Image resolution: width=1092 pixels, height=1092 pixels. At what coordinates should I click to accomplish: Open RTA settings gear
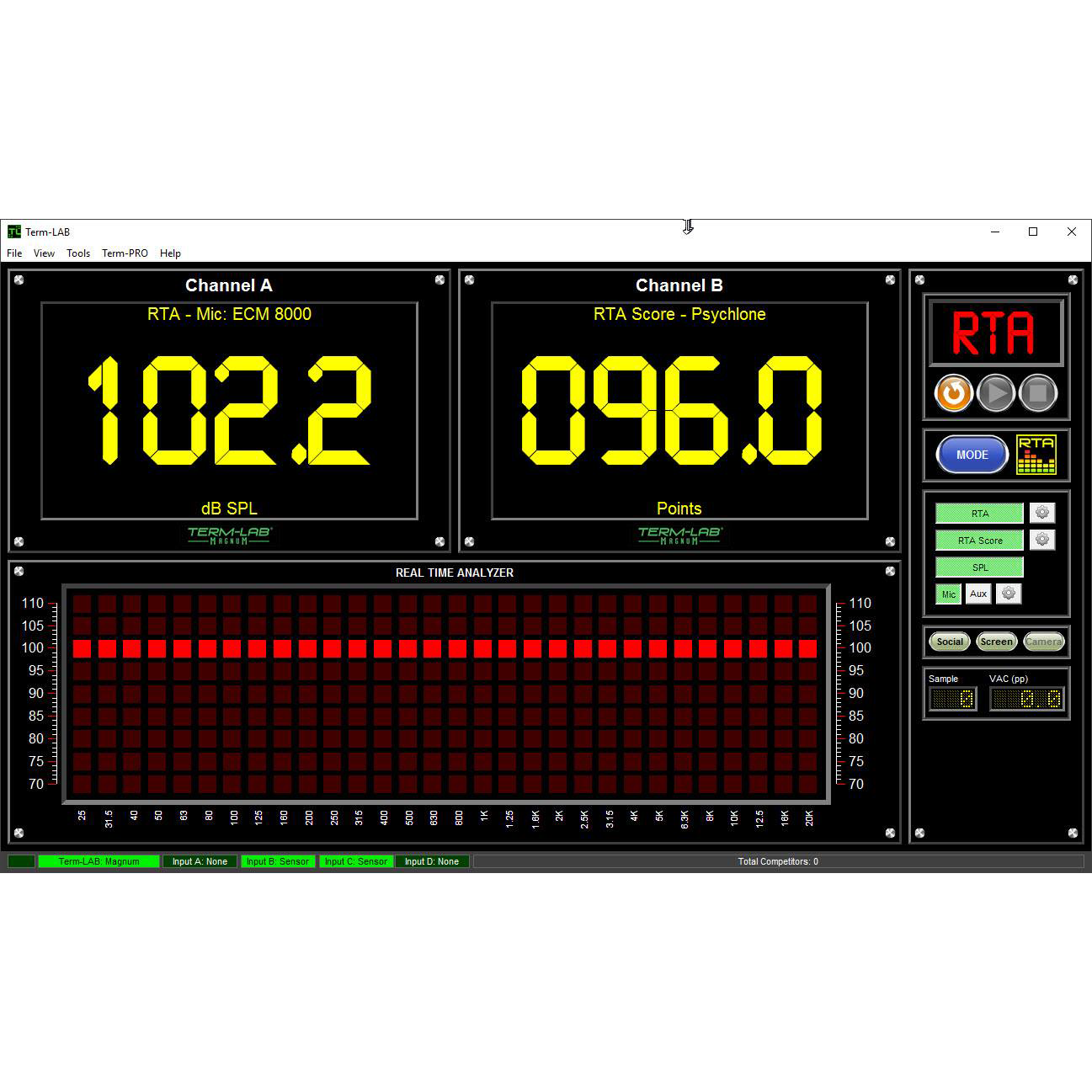1042,513
